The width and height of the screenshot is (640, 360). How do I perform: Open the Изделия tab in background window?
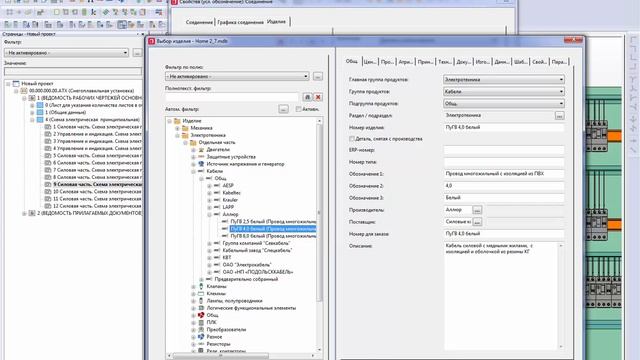coord(276,21)
